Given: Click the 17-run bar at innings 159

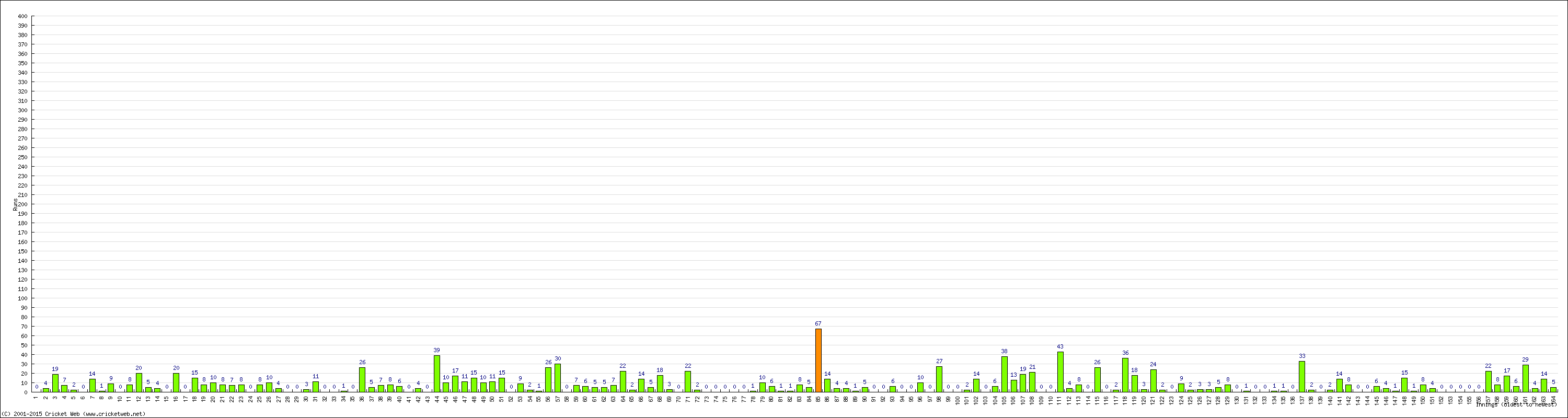Looking at the screenshot, I should click(1506, 384).
